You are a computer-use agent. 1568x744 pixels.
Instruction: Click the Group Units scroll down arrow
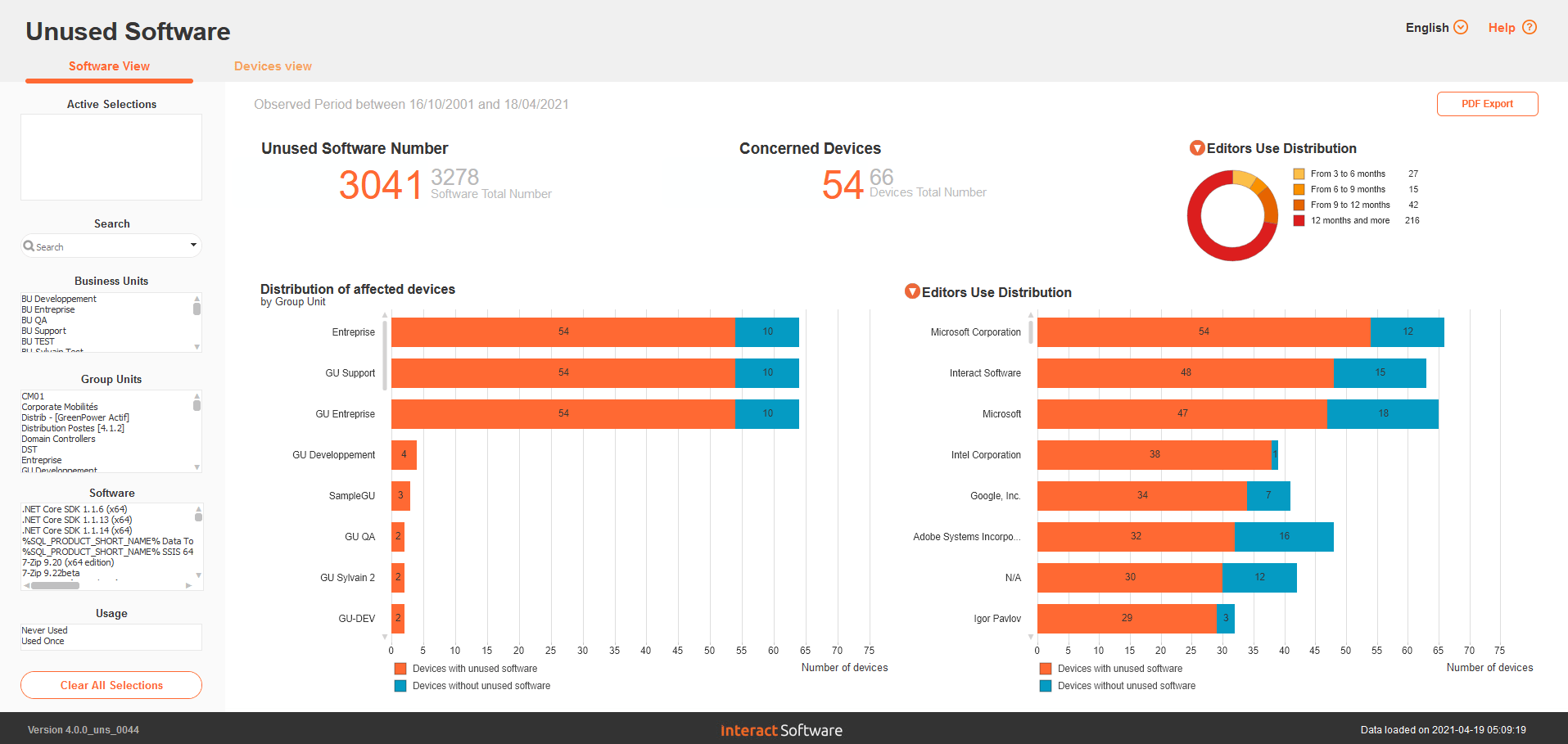(197, 467)
